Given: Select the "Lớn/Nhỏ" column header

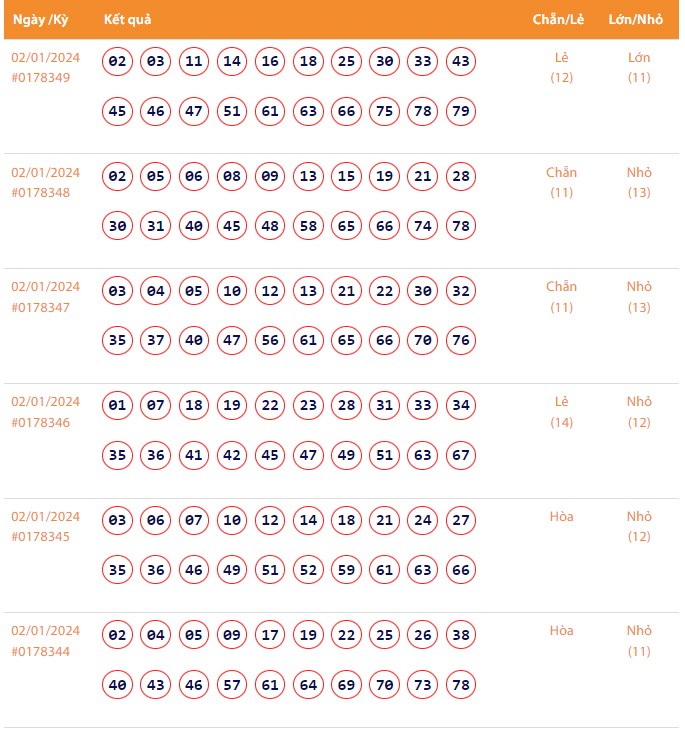Looking at the screenshot, I should tap(635, 20).
